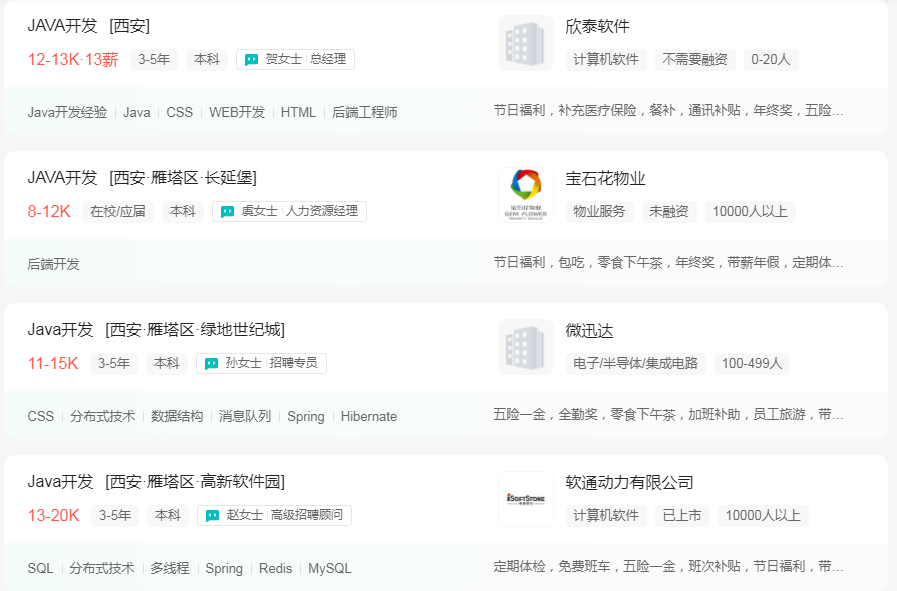Click the 0-20人 company size tag

pos(771,60)
